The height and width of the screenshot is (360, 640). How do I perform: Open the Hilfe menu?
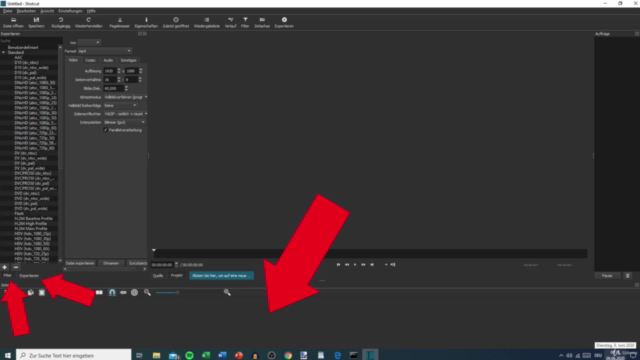coord(91,11)
